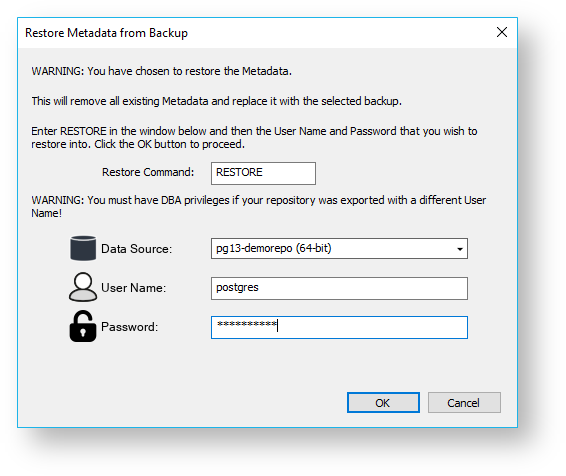Focus the User Name text field
Viewport: 566px width, 476px height.
339,288
